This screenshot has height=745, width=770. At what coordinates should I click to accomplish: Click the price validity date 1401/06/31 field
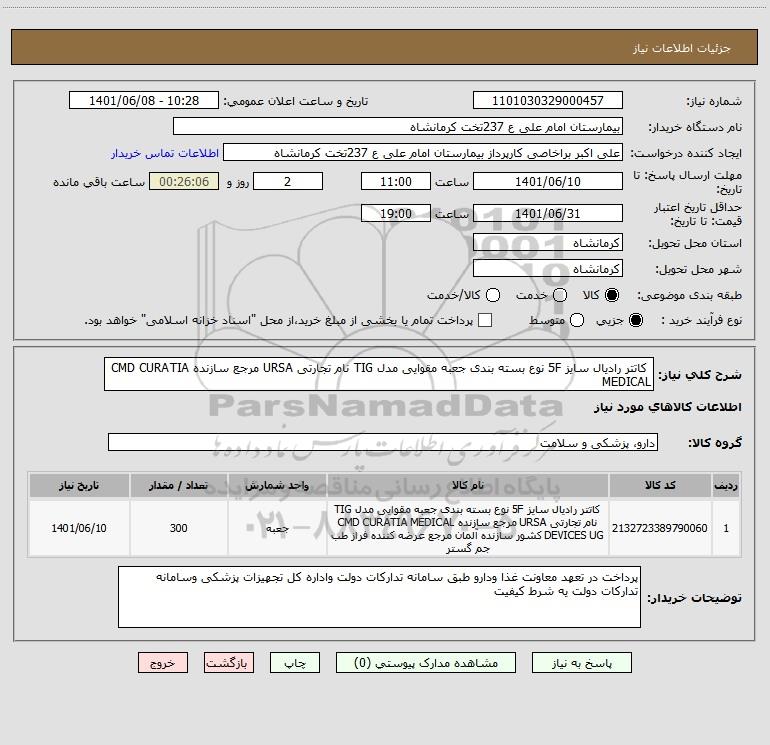(548, 213)
